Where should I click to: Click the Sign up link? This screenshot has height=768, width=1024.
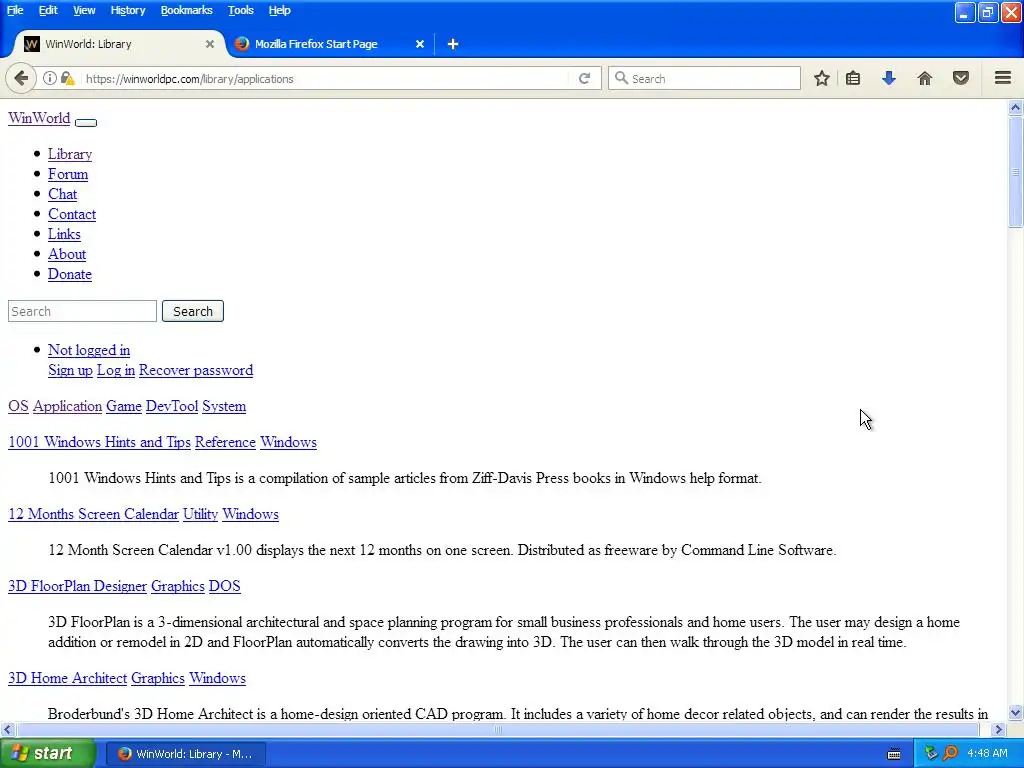tap(71, 370)
